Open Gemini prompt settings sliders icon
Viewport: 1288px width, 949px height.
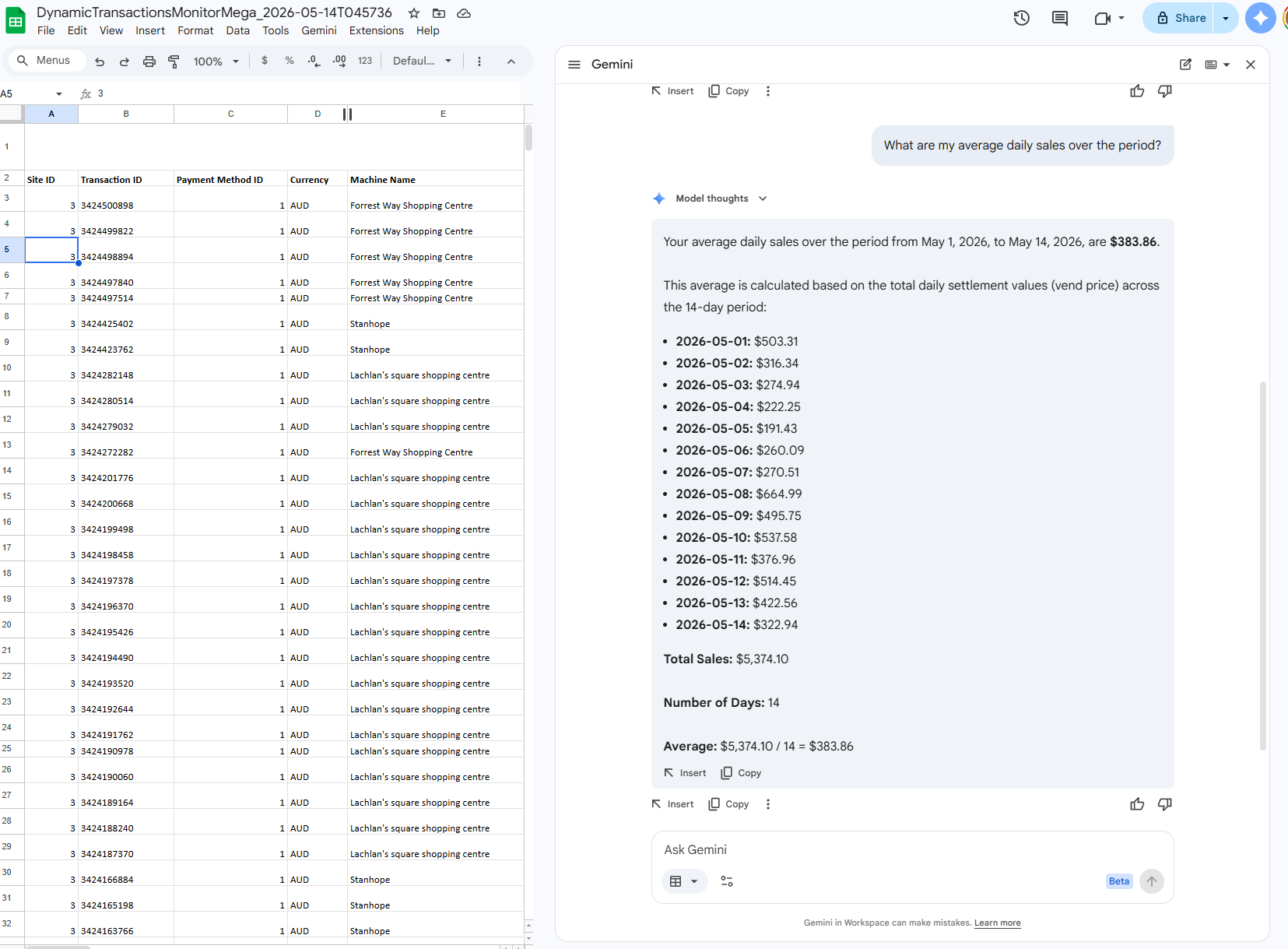click(x=727, y=881)
